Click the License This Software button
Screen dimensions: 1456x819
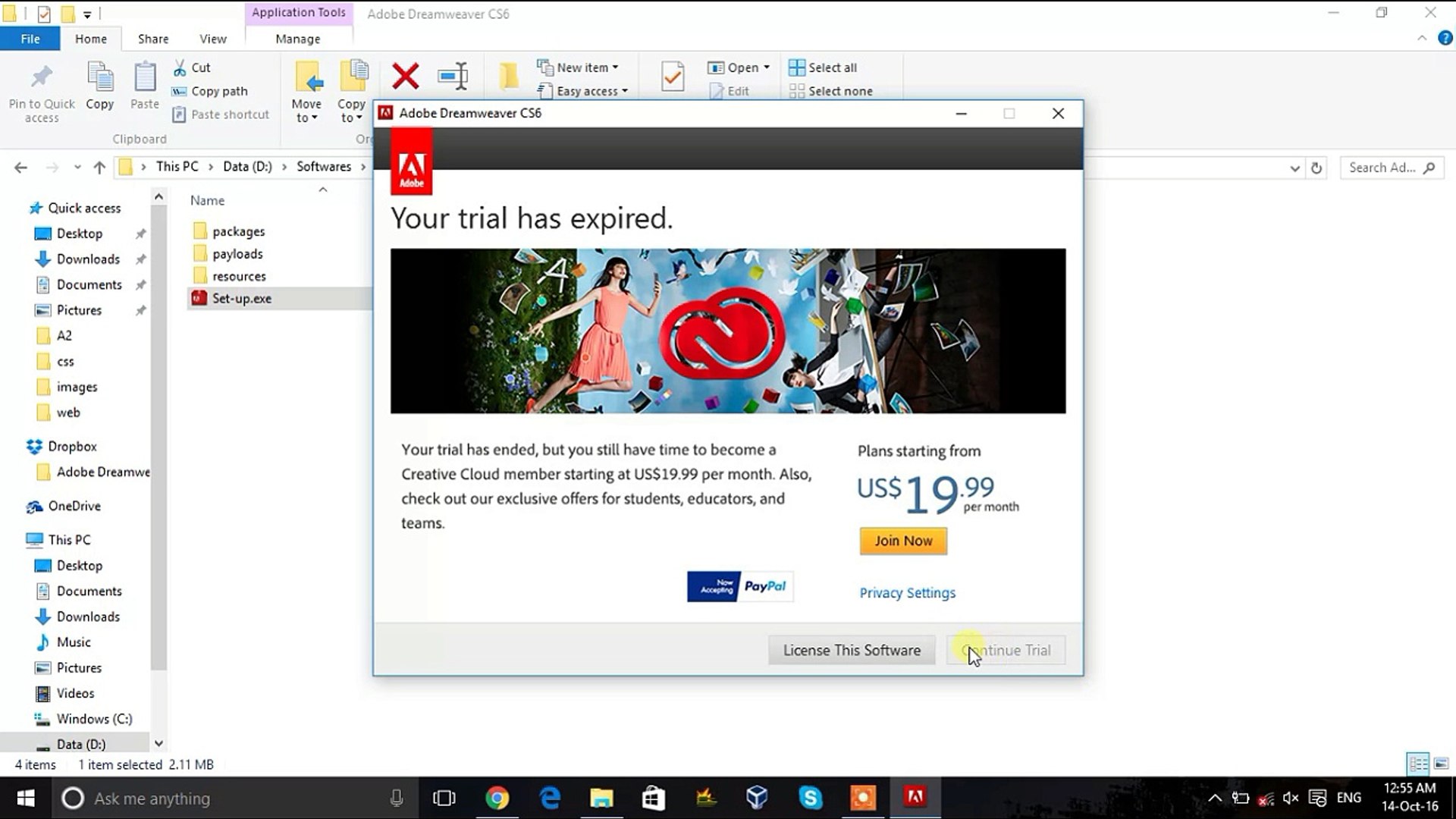pyautogui.click(x=852, y=651)
